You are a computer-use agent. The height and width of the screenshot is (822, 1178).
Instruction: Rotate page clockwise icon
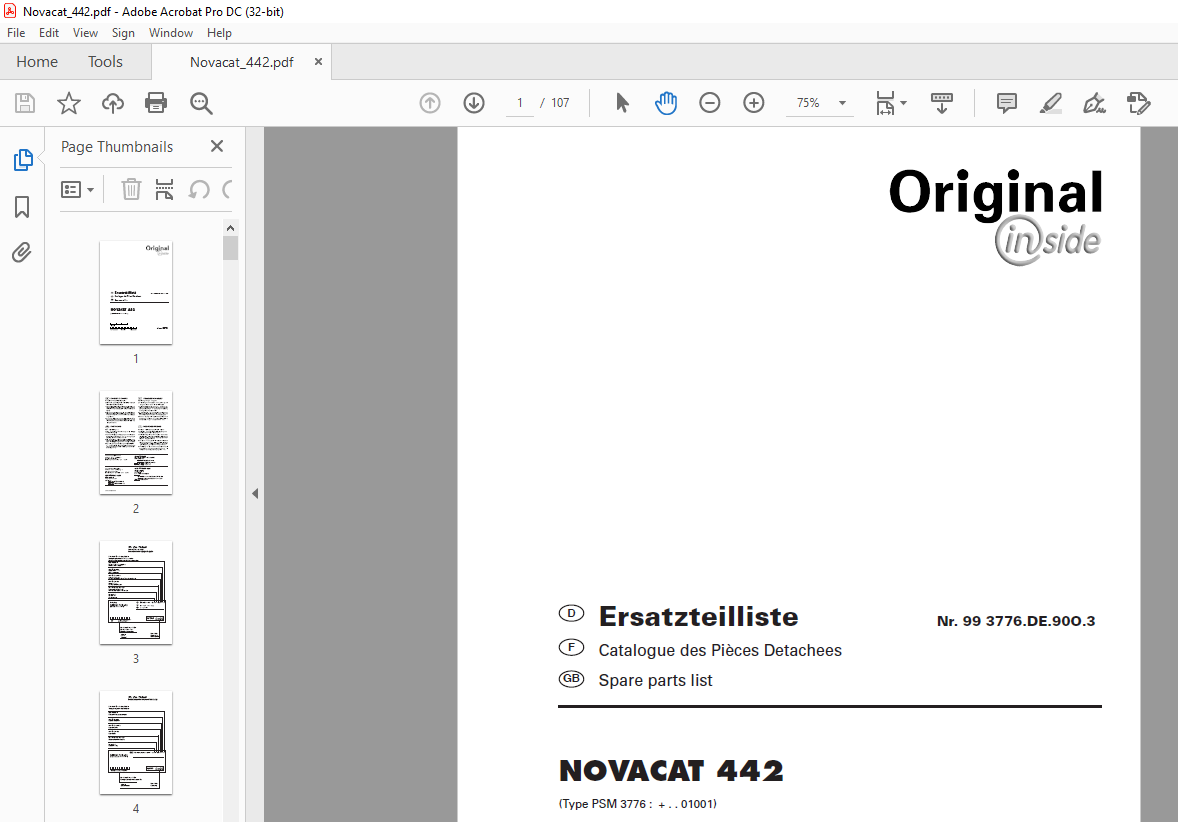click(227, 189)
